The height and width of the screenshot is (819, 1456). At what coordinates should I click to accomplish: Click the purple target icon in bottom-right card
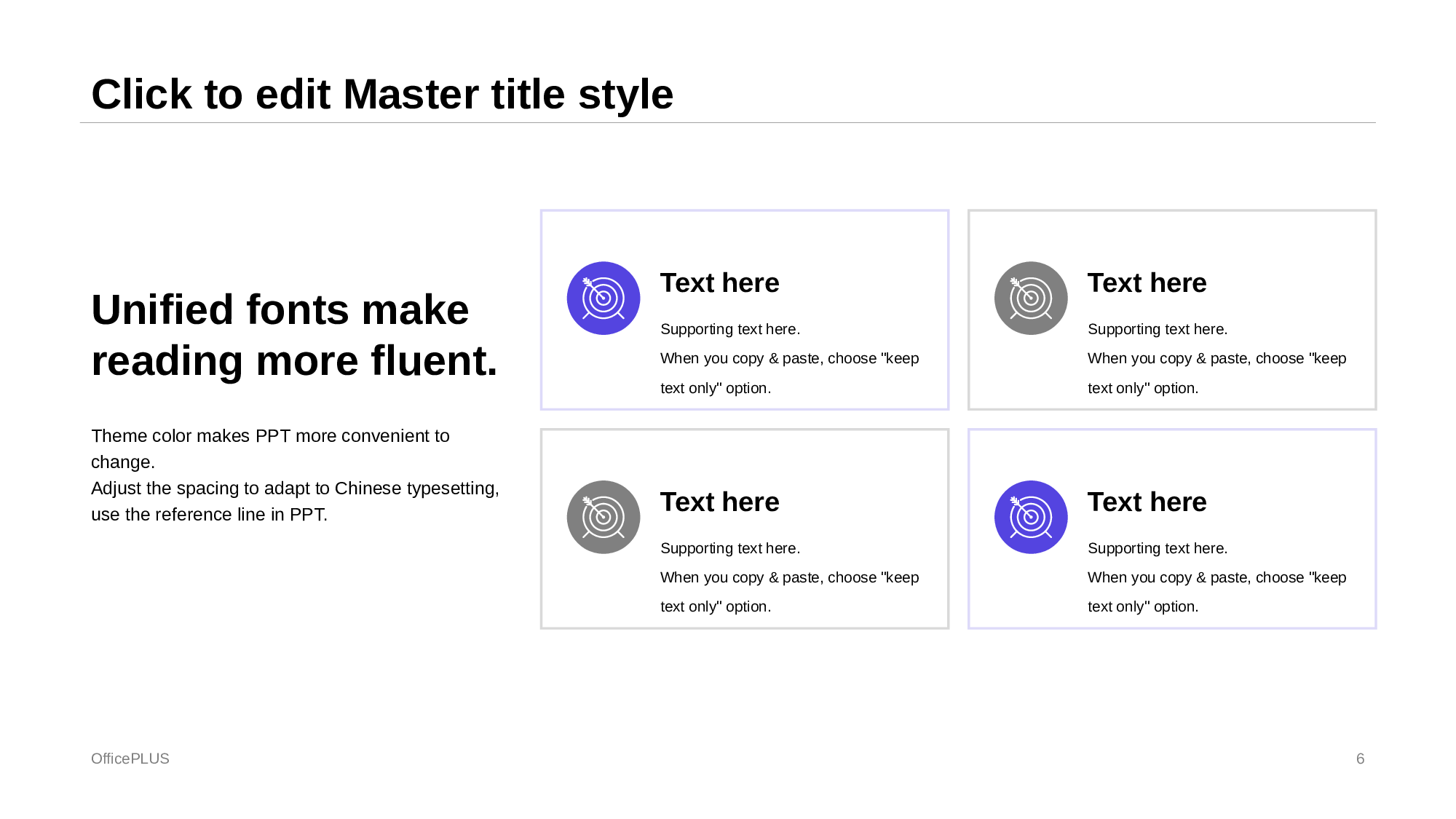pos(1030,517)
